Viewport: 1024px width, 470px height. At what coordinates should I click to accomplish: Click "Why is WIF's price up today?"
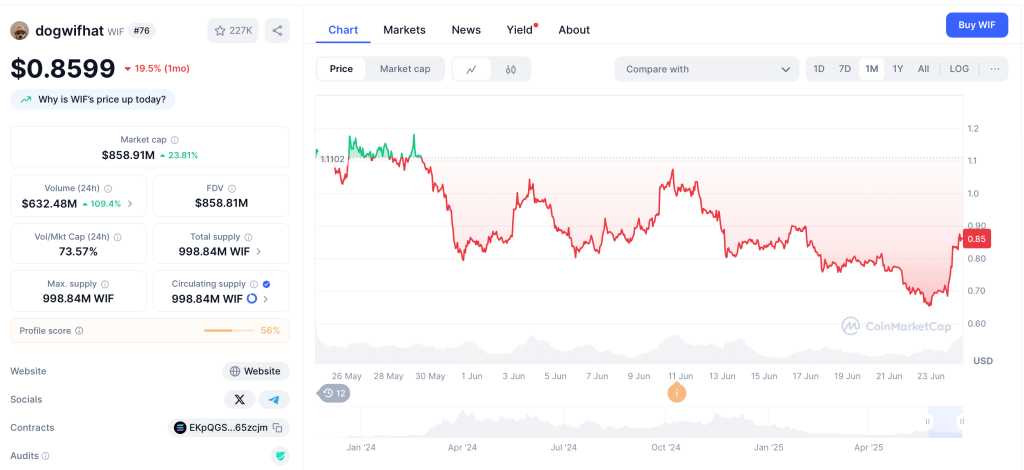tap(93, 99)
